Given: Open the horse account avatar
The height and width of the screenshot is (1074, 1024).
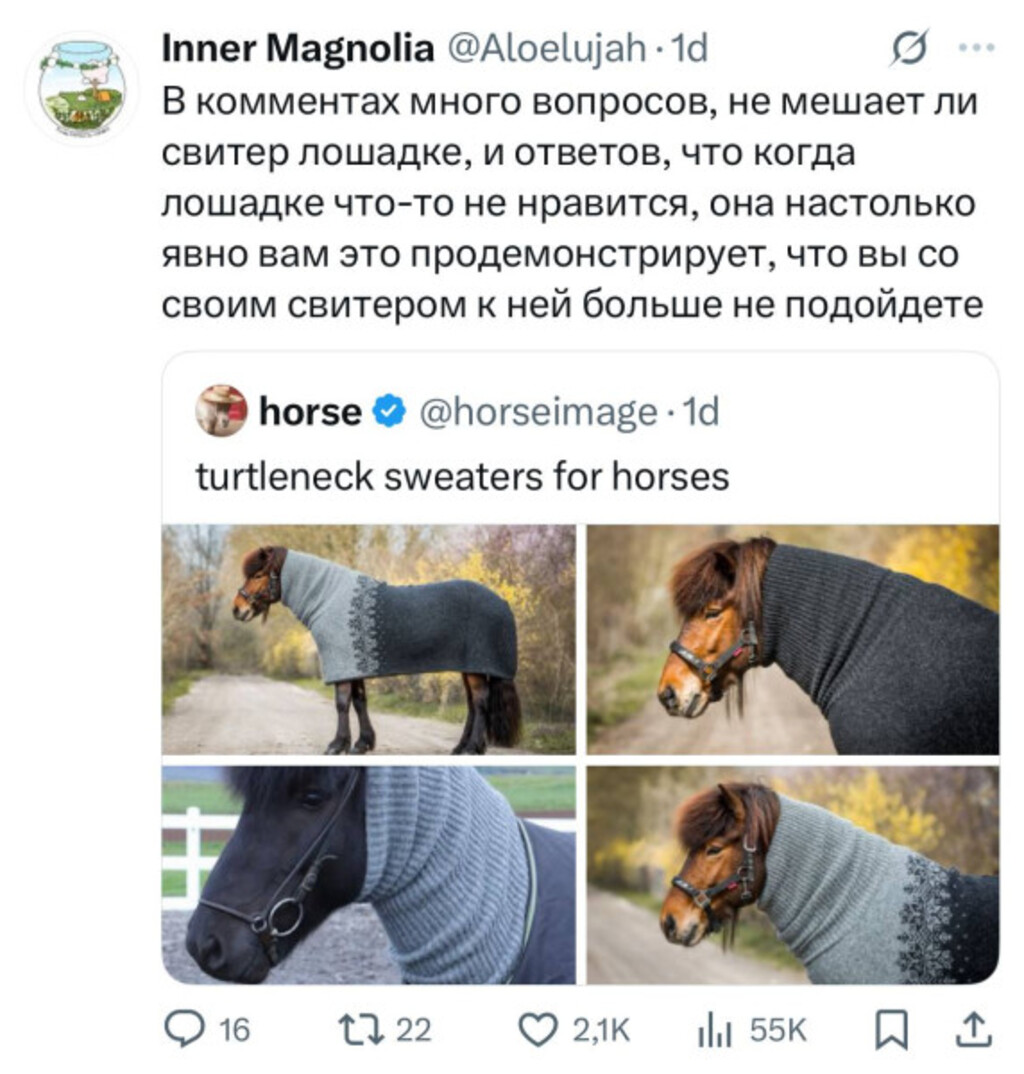Looking at the screenshot, I should [221, 410].
